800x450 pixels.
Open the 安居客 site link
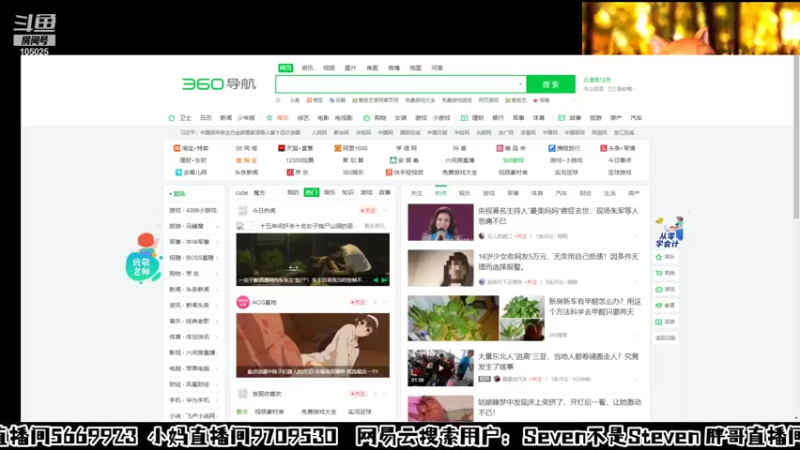(x=404, y=160)
